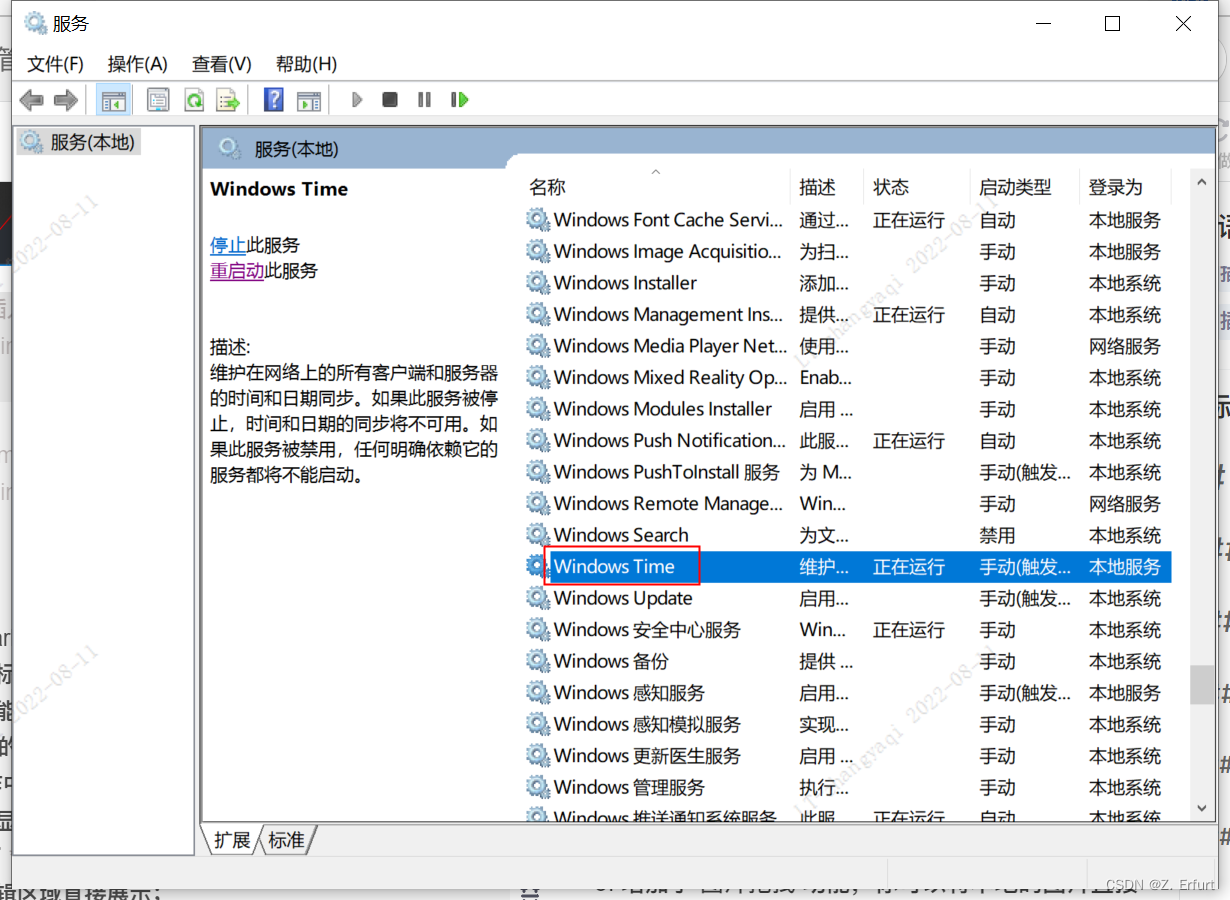The image size is (1230, 900).
Task: Click the gear icon of Windows Modules Installer
Action: coord(538,409)
